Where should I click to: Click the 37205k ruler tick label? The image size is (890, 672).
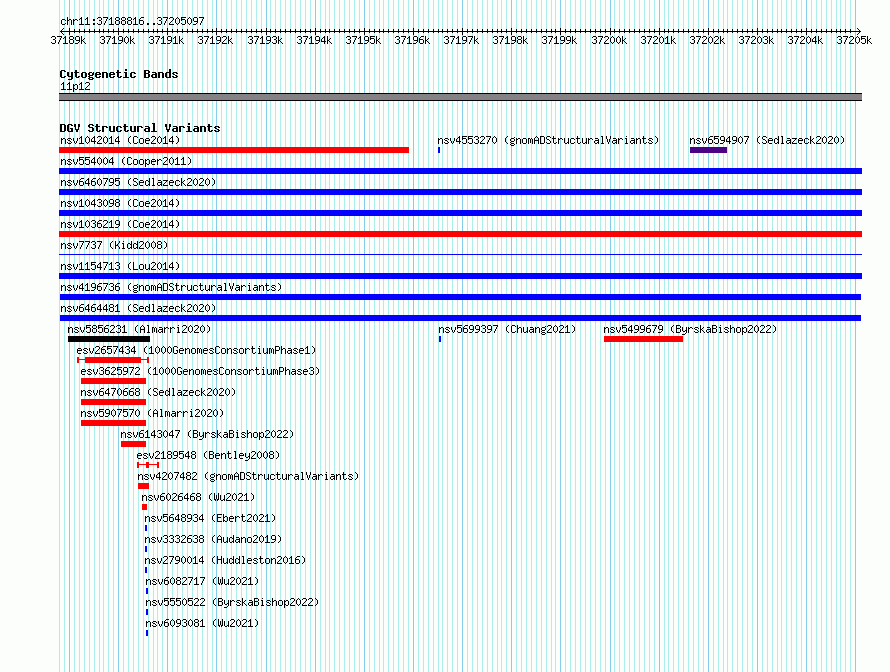(854, 40)
